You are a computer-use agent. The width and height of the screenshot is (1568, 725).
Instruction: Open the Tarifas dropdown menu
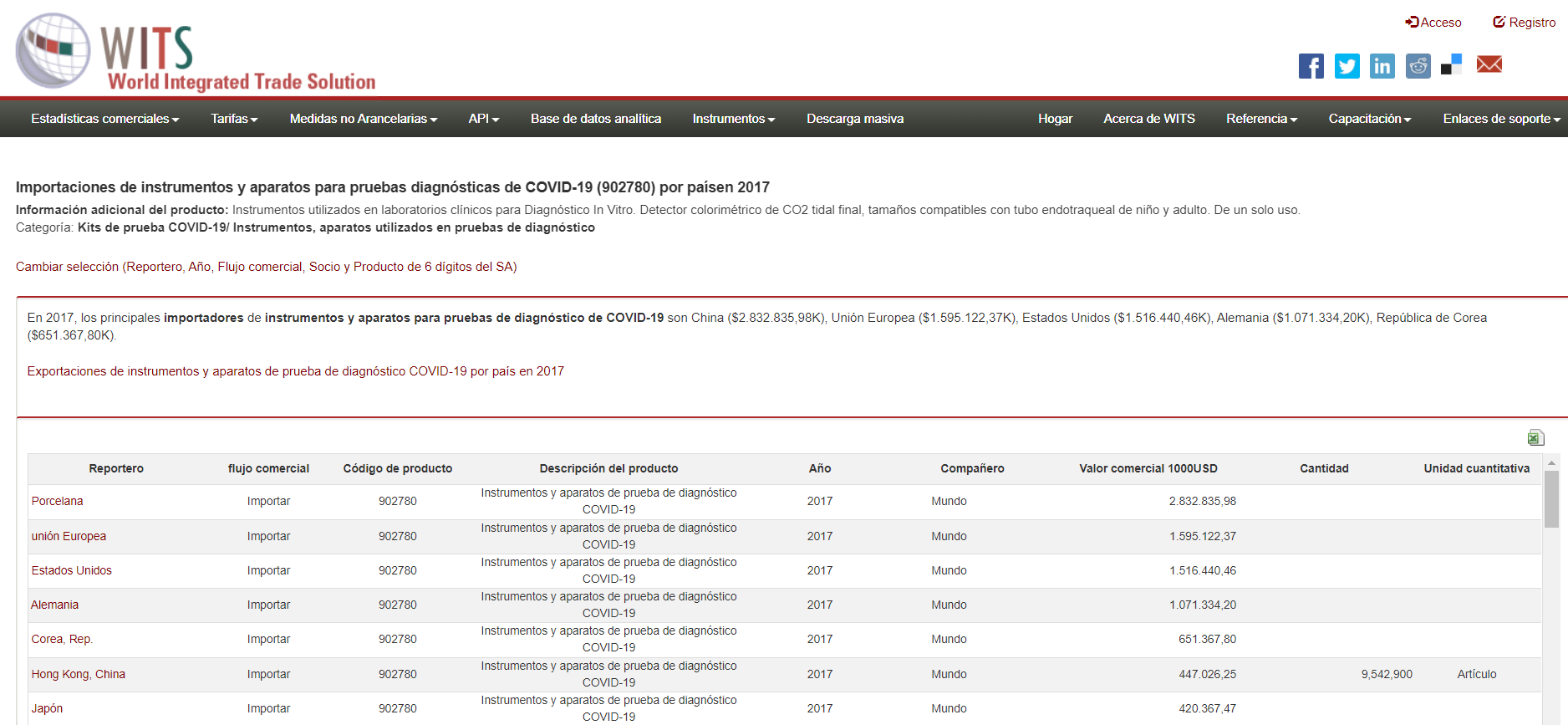coord(234,119)
